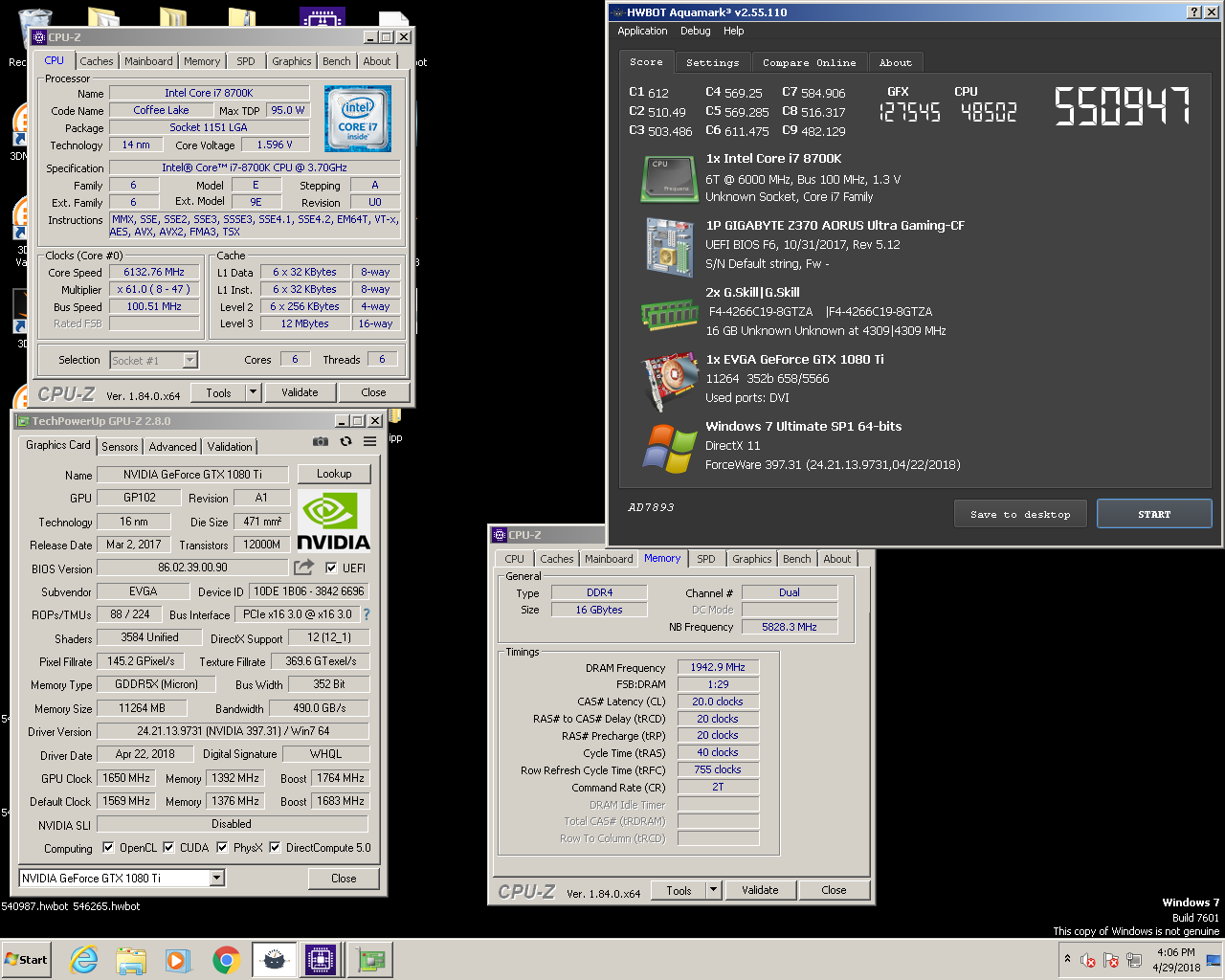Open the GPU-Z hamburger menu icon

(369, 441)
